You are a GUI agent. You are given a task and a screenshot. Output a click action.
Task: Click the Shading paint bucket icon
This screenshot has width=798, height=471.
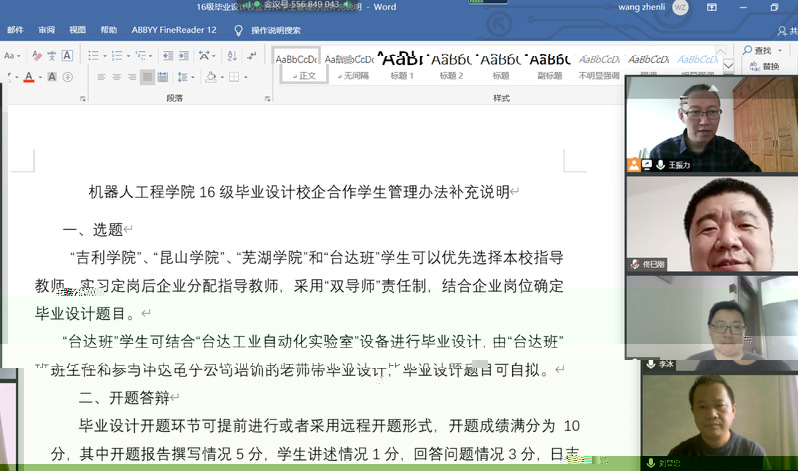[211, 77]
